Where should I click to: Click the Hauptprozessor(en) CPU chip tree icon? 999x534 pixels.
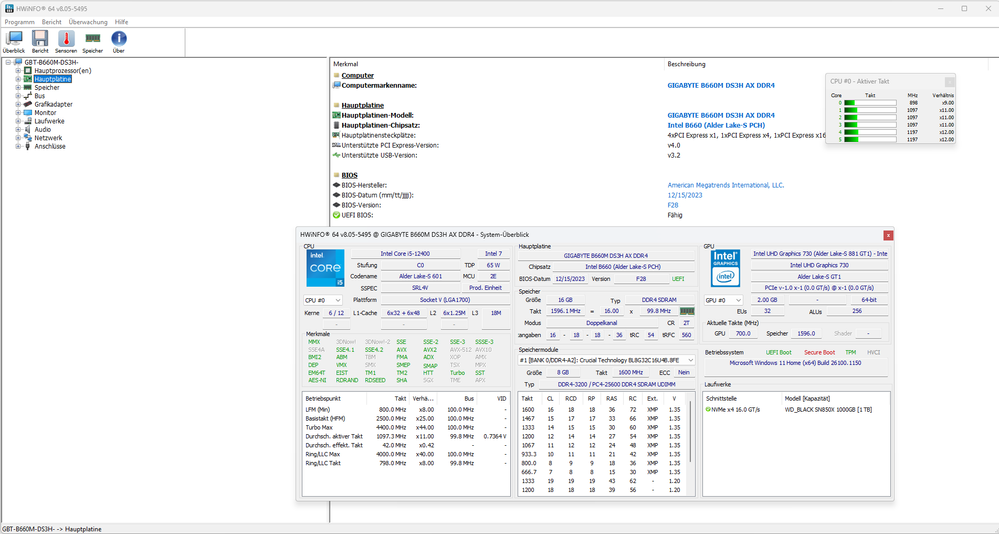(28, 71)
